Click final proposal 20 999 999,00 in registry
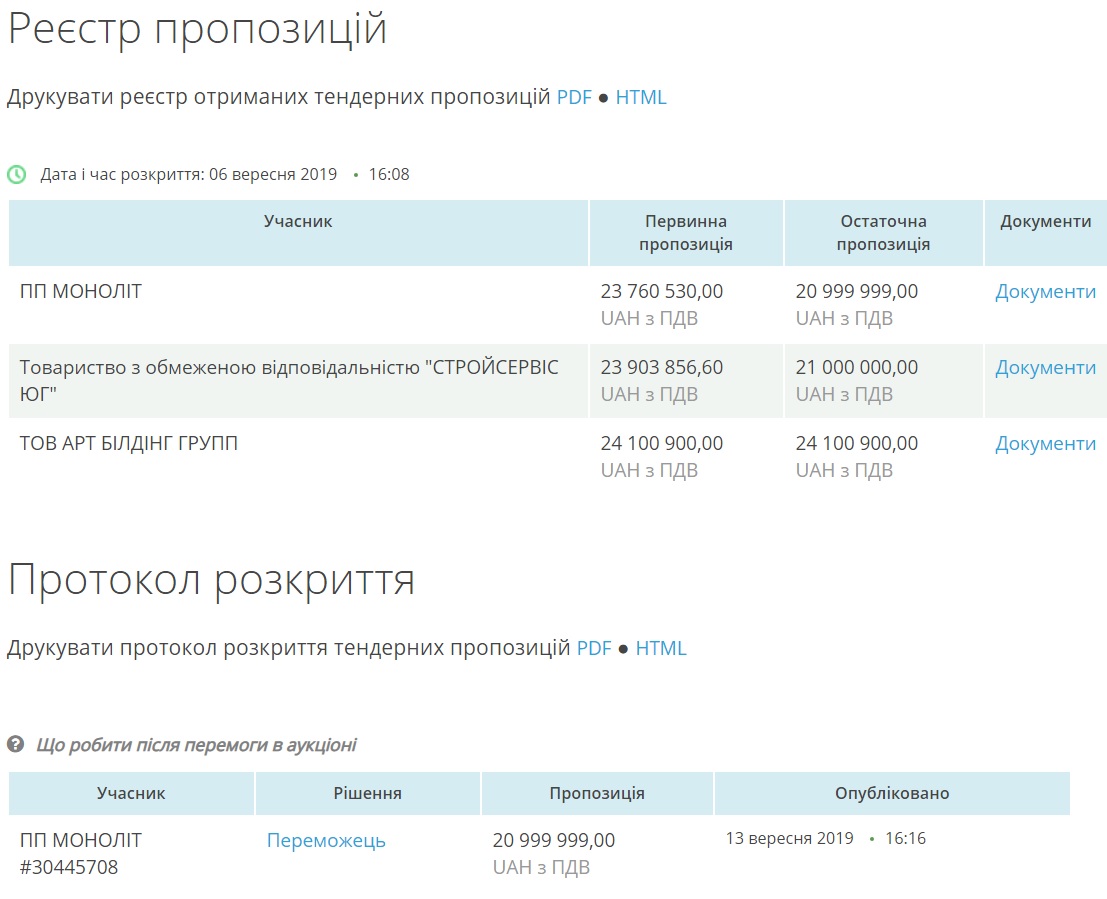The width and height of the screenshot is (1107, 899). [x=856, y=291]
